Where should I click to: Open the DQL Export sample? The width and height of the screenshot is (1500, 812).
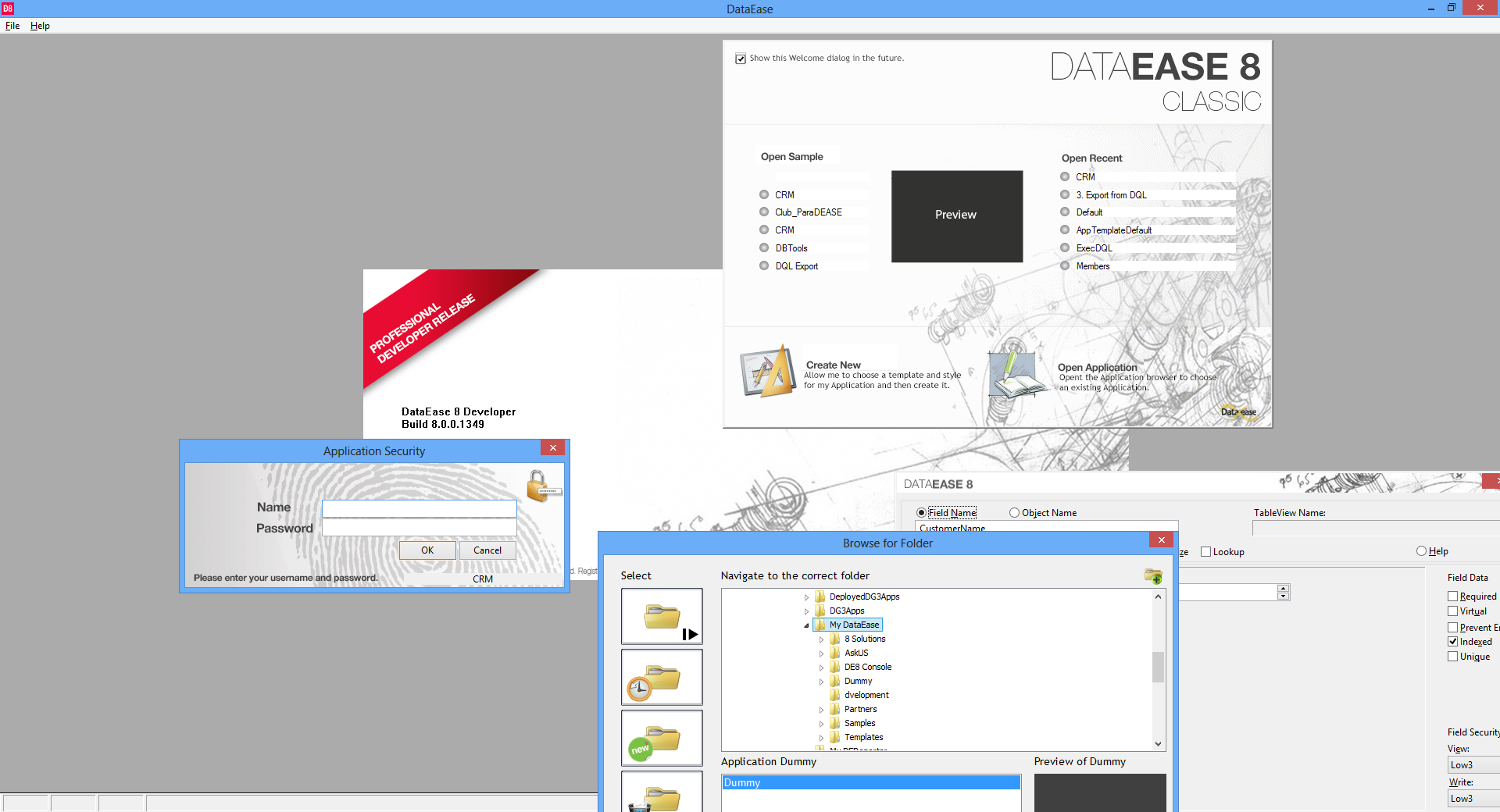coord(797,266)
